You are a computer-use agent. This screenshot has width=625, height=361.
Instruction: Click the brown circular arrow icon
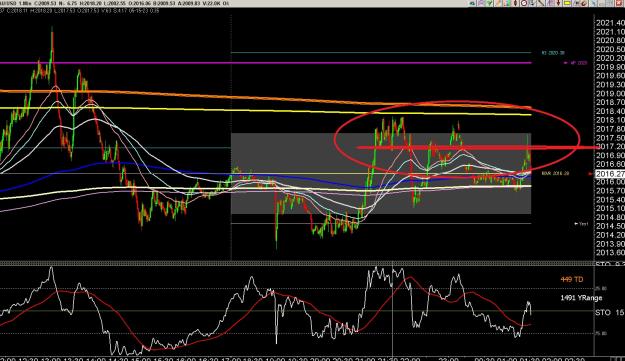tap(584, 3)
